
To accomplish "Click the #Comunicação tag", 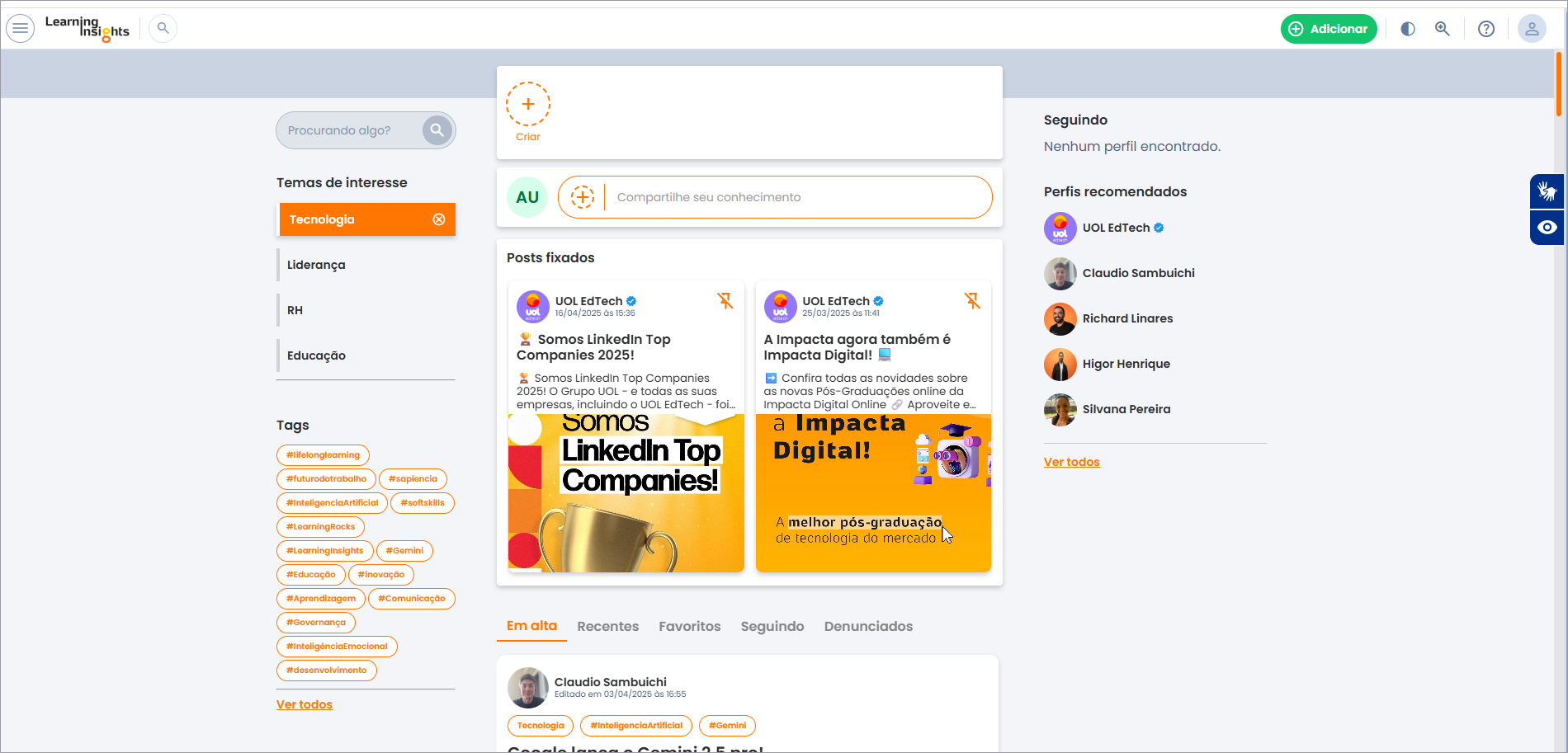I will (x=412, y=599).
